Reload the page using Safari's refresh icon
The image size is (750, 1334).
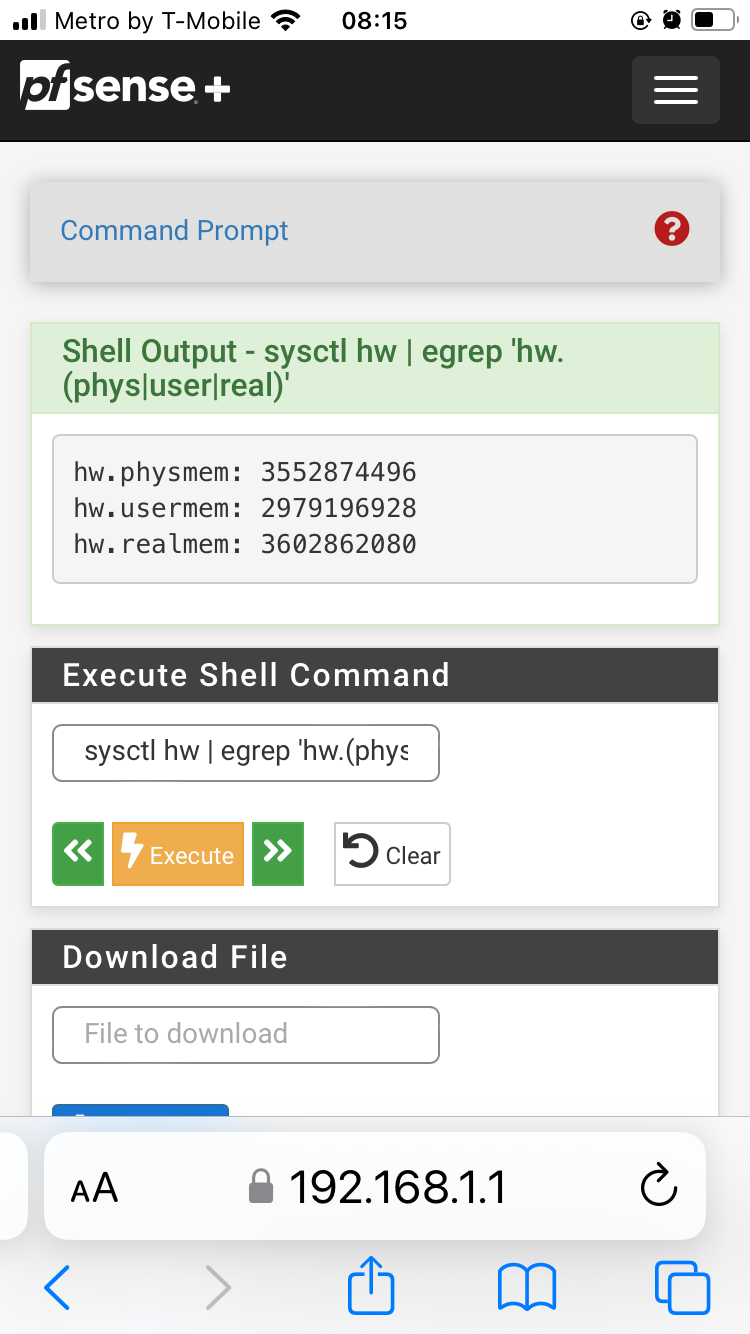point(658,1187)
